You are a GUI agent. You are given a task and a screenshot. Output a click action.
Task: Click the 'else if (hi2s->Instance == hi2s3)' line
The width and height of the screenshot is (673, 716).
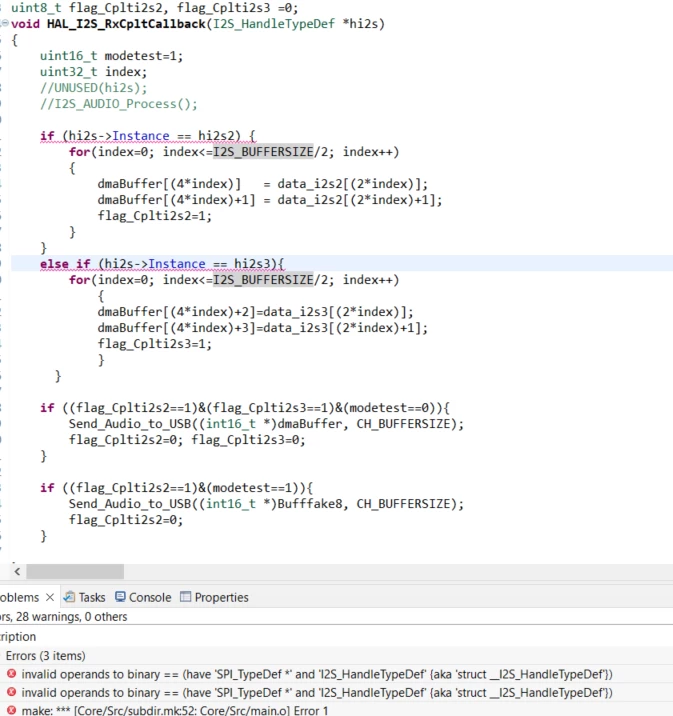pyautogui.click(x=162, y=263)
